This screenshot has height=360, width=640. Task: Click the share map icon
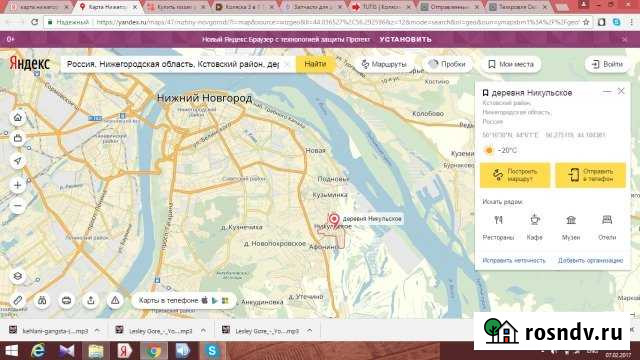[x=91, y=301]
